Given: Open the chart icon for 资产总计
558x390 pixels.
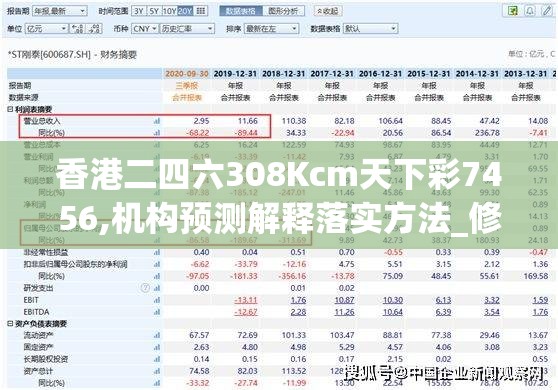Looking at the screenshot, I should [x=156, y=371].
